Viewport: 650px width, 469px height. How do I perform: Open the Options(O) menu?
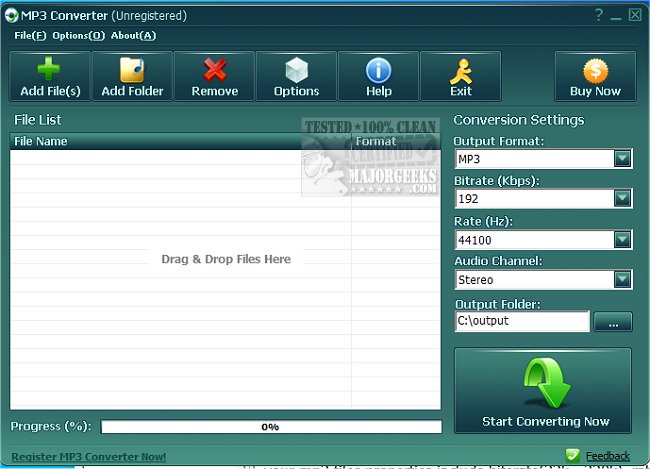pyautogui.click(x=78, y=36)
